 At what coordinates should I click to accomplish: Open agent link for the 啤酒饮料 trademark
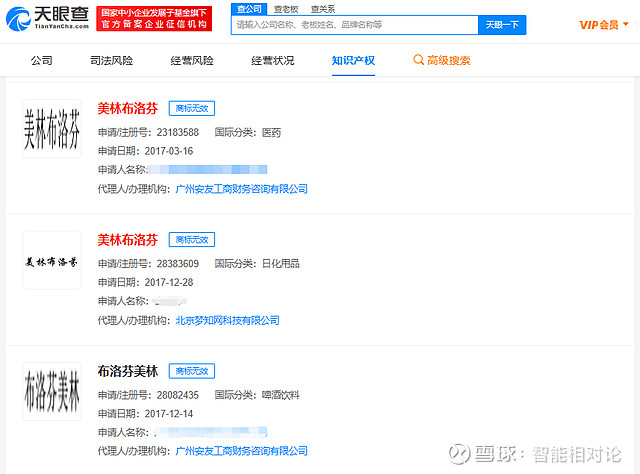pos(241,451)
